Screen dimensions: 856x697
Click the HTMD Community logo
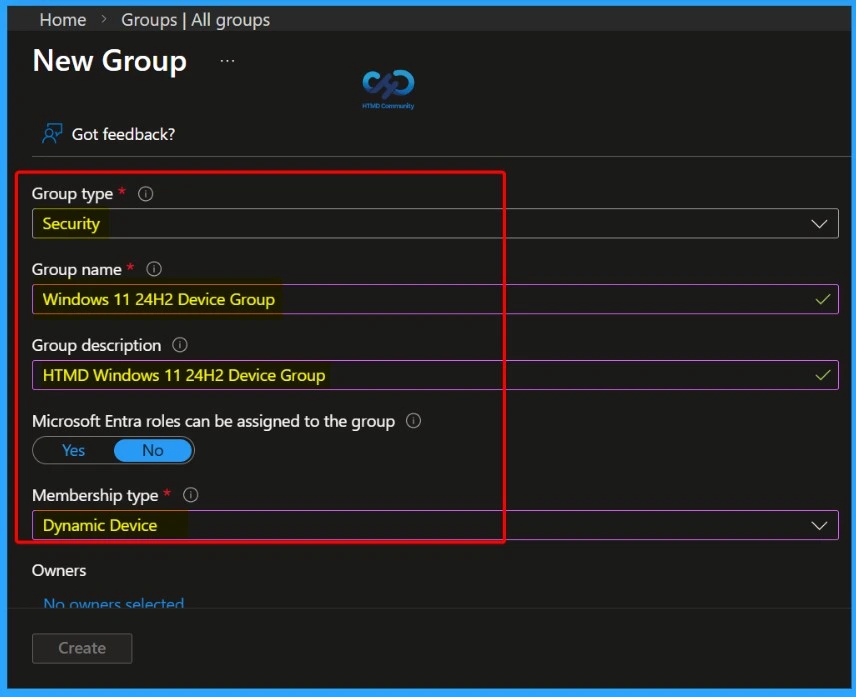387,88
